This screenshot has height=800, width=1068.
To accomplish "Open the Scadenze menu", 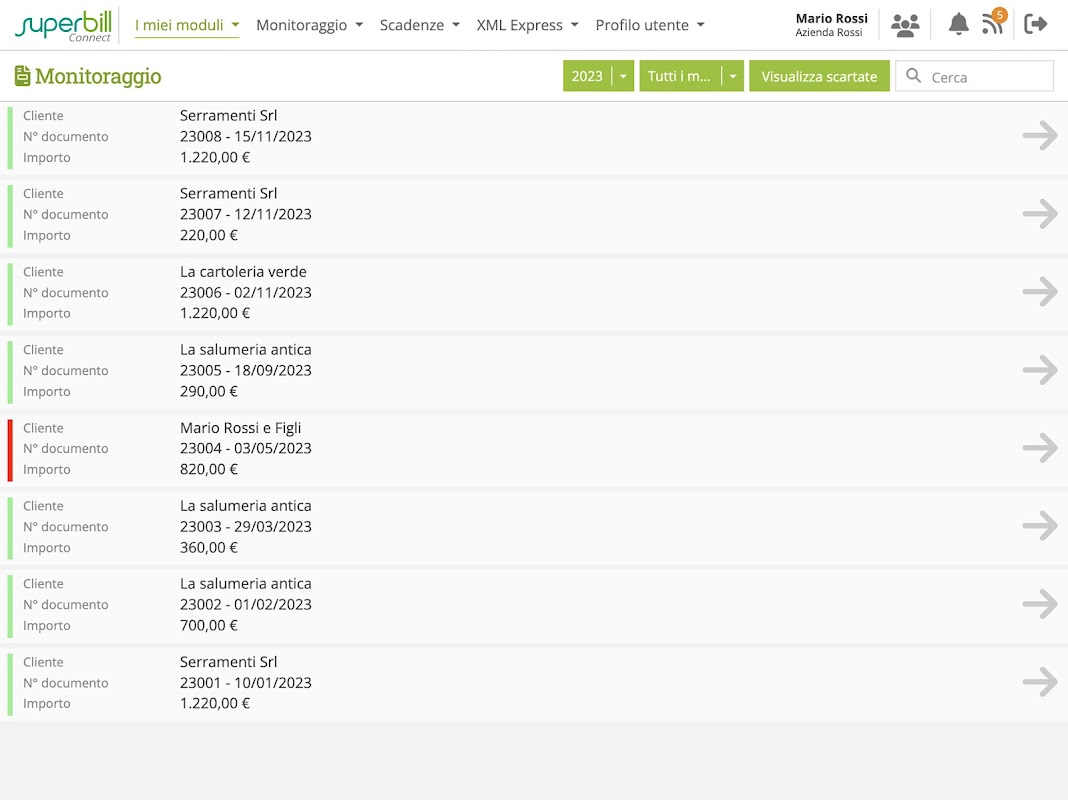I will click(x=420, y=25).
